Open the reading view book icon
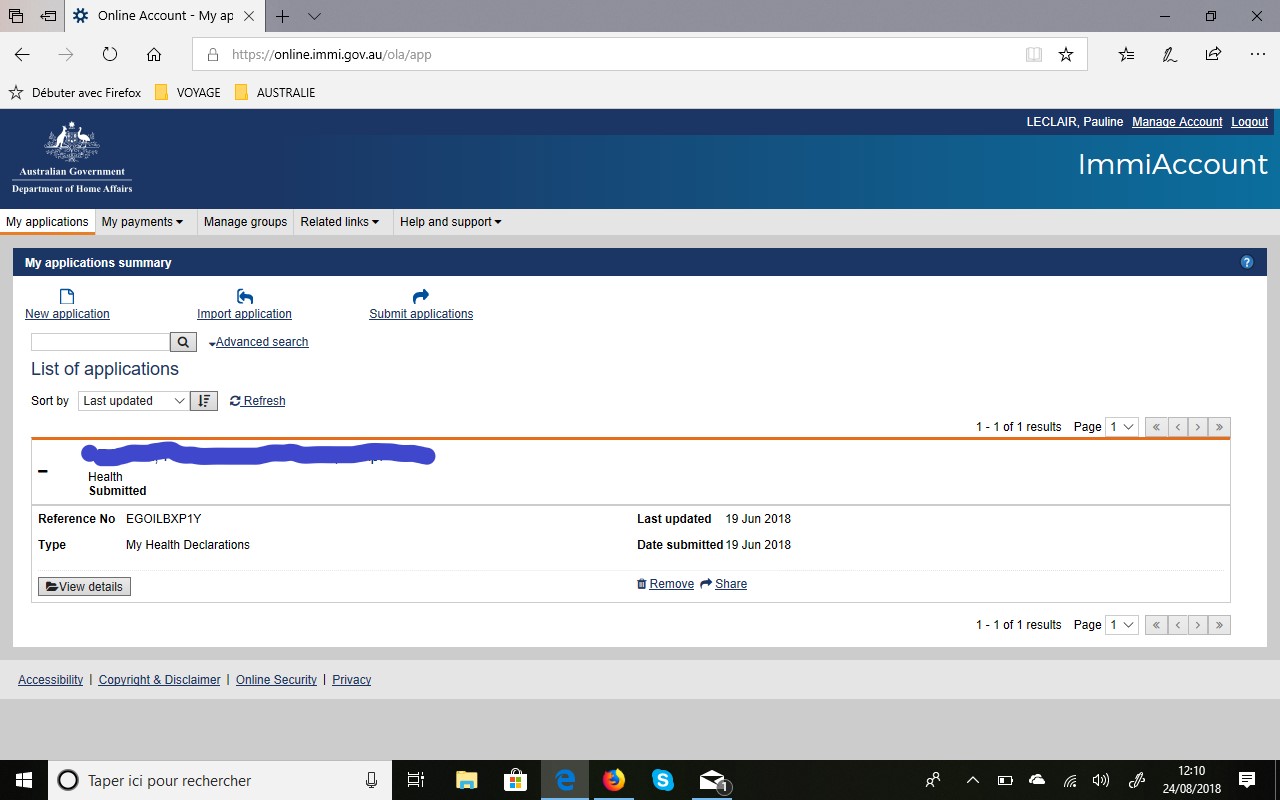The width and height of the screenshot is (1280, 800). pos(1034,54)
